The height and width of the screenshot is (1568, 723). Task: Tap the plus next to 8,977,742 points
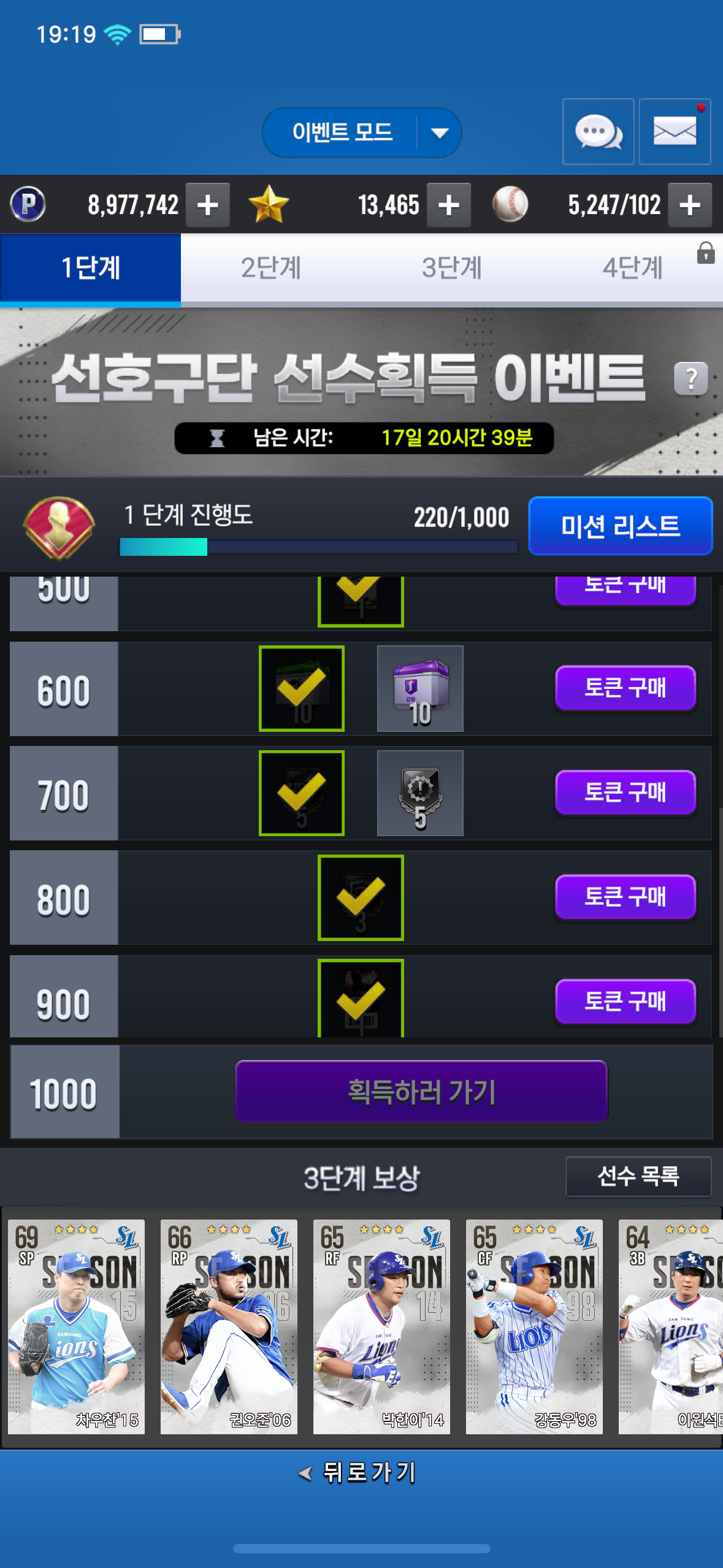click(208, 205)
